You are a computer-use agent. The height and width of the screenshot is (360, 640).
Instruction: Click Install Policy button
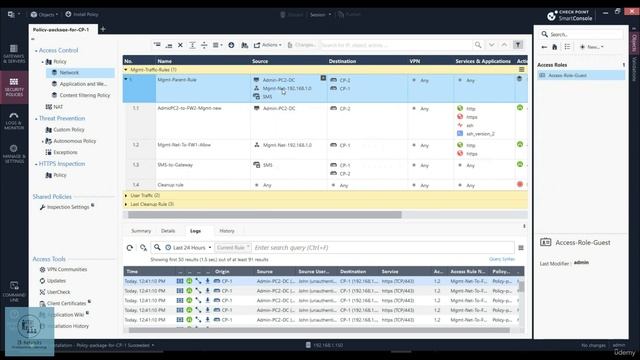click(82, 14)
